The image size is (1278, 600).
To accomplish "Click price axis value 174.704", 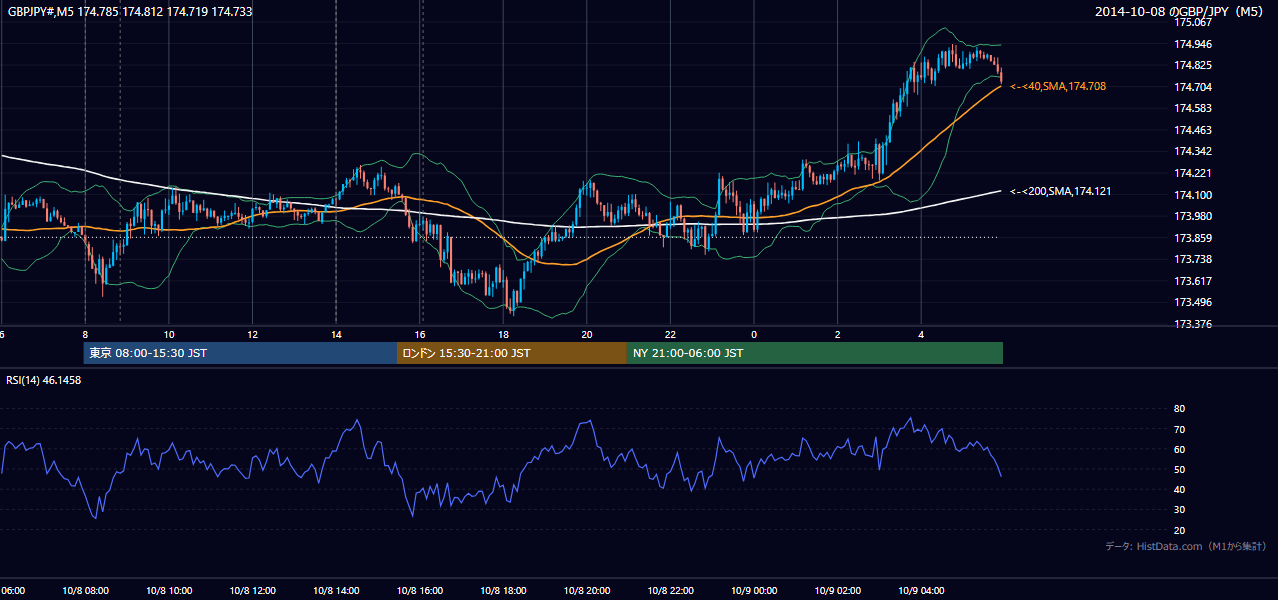I will pos(1193,87).
